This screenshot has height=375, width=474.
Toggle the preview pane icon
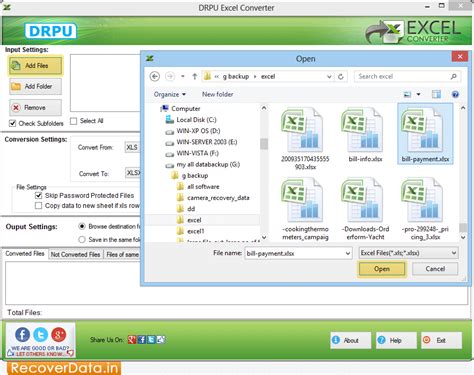click(x=436, y=94)
